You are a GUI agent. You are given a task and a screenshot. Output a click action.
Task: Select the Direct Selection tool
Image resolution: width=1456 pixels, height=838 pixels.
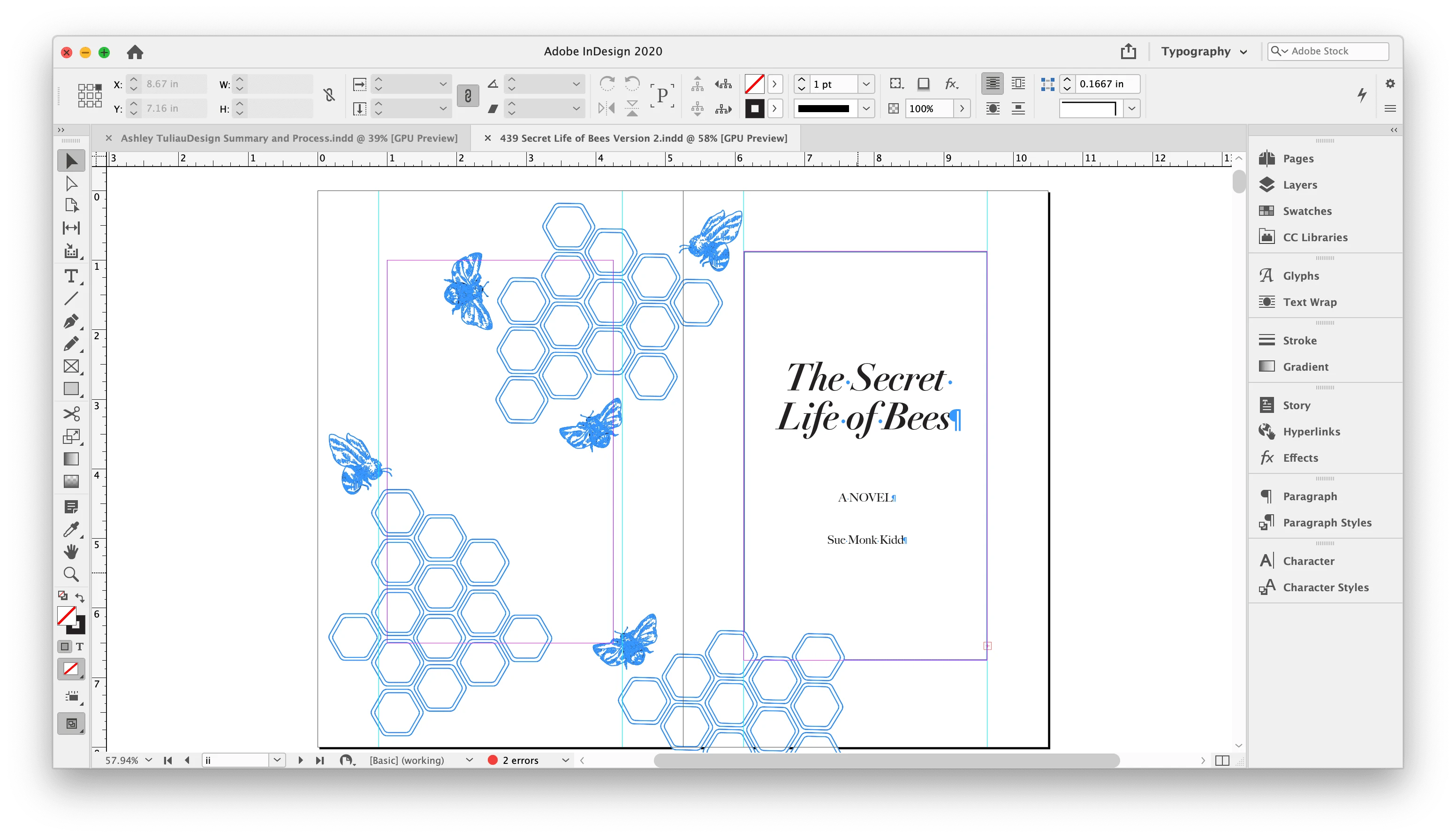tap(71, 183)
